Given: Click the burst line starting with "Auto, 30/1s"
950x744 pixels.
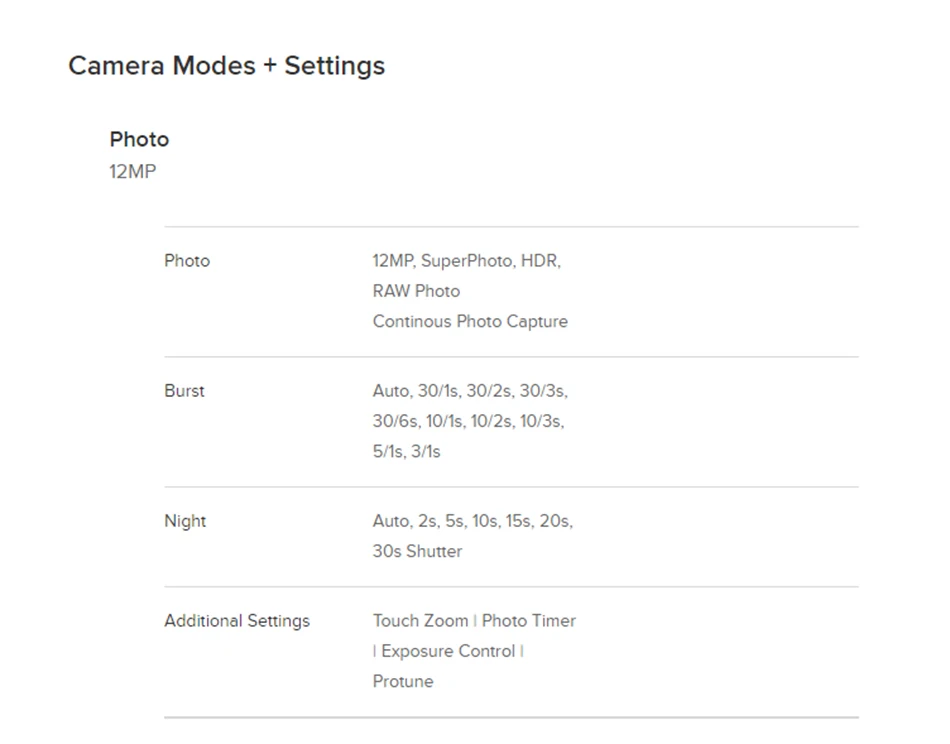Looking at the screenshot, I should pos(470,391).
